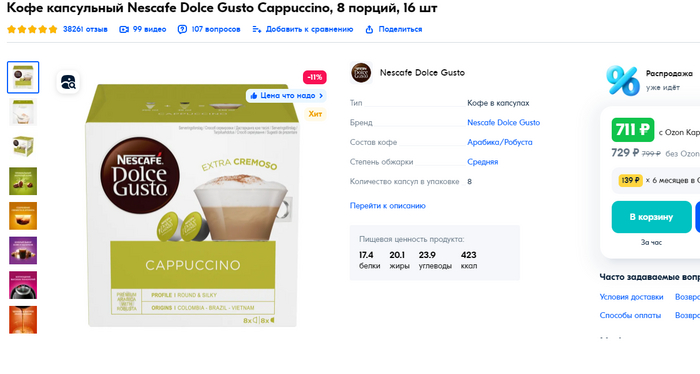
Task: Select the purple packaging thumbnail
Action: point(23,250)
